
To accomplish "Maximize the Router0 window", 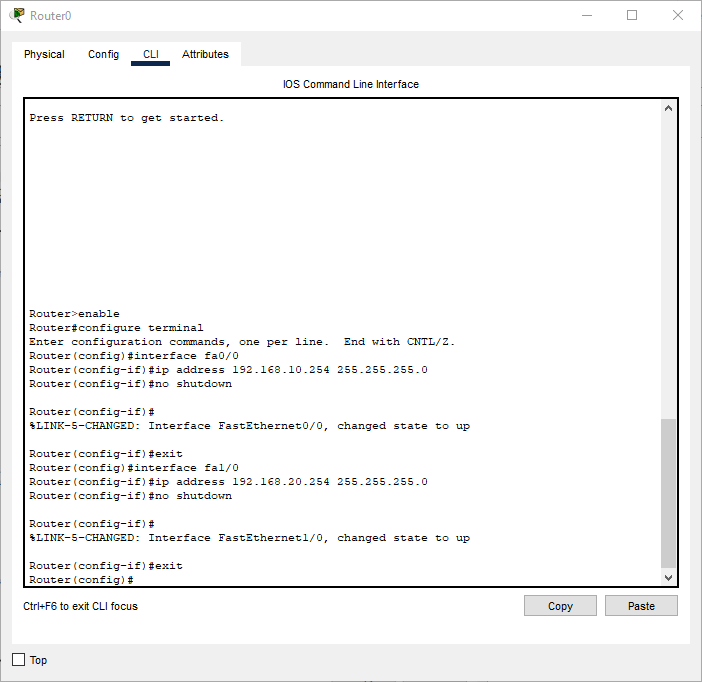I will point(632,15).
